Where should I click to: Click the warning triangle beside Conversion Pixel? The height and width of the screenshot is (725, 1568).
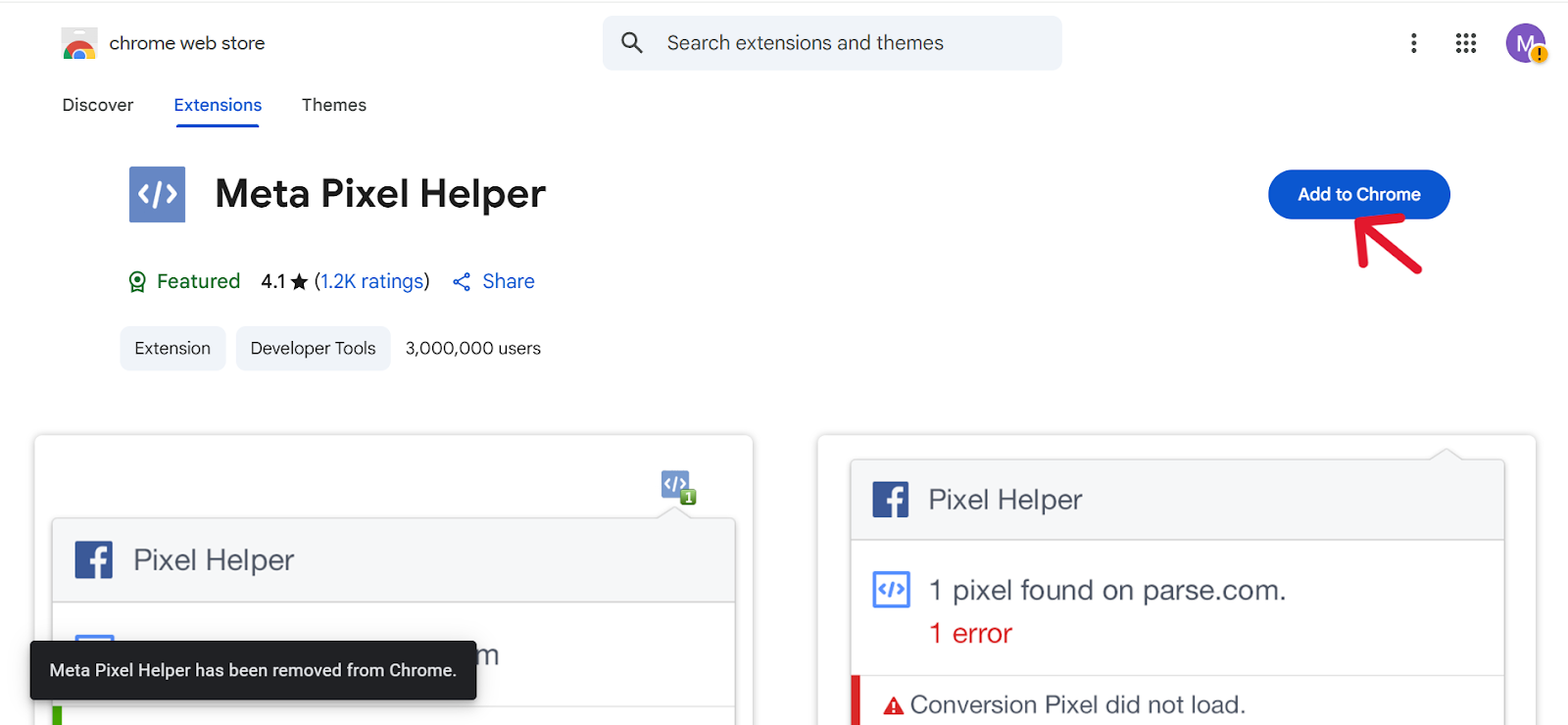tap(893, 705)
